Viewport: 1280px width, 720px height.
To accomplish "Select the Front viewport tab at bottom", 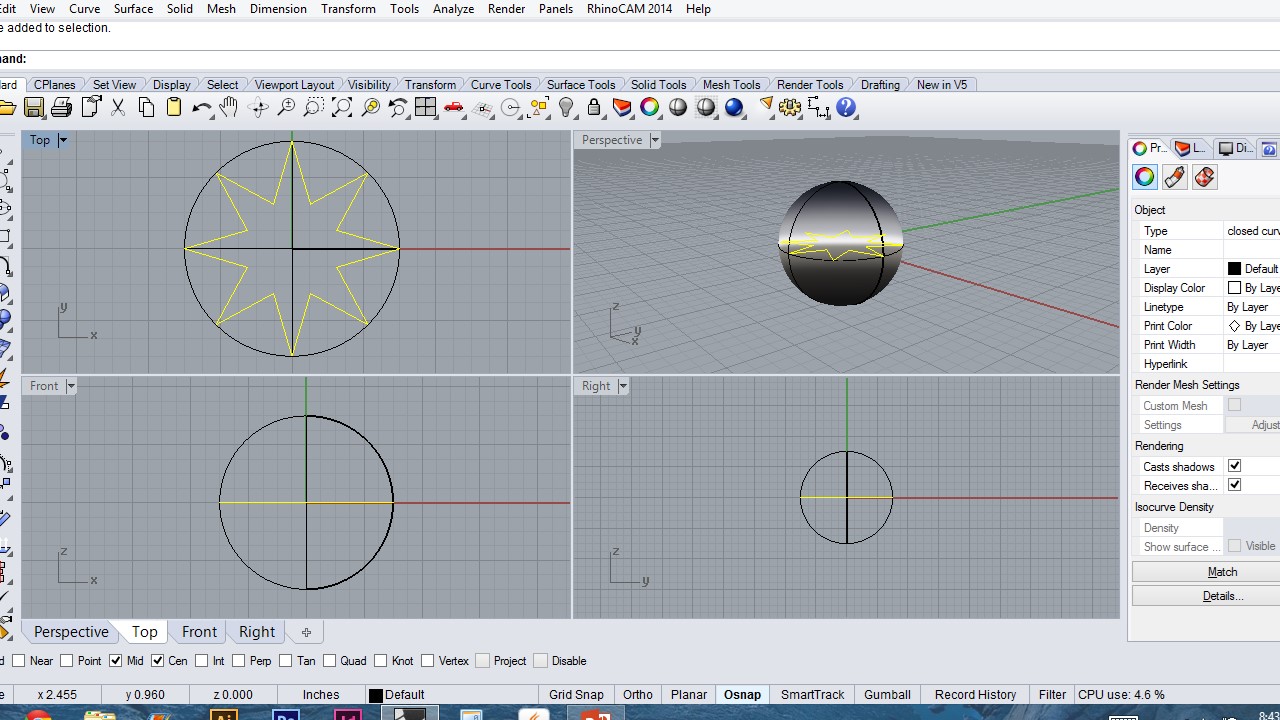I will [x=199, y=632].
